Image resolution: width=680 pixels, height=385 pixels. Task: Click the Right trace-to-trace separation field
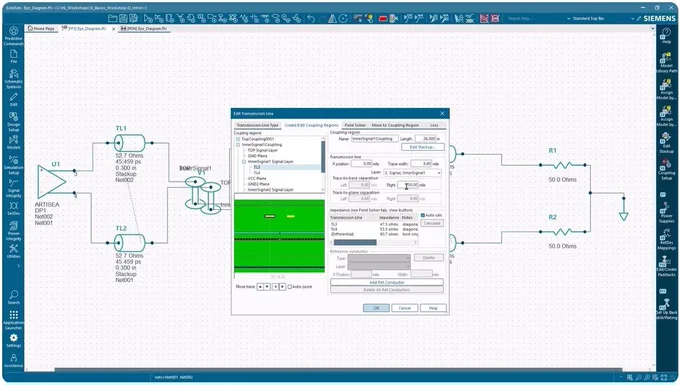pos(408,185)
